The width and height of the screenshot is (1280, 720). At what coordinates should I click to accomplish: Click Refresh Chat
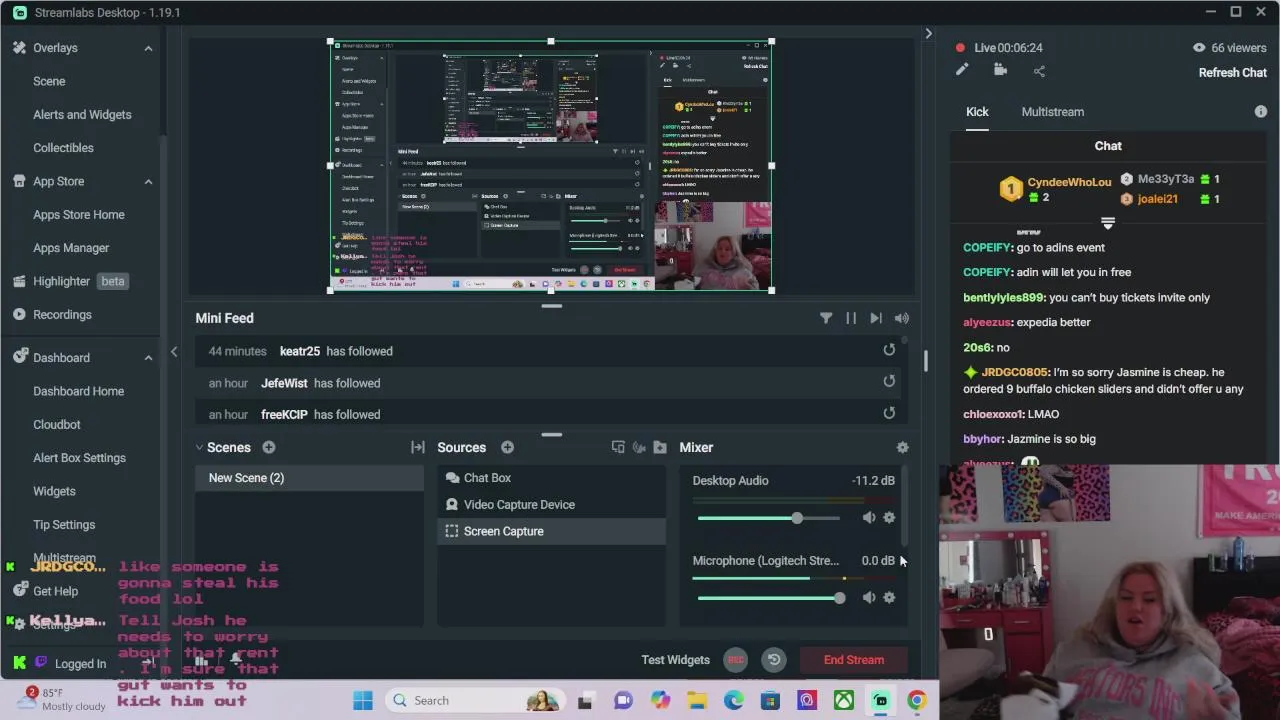tap(1233, 73)
